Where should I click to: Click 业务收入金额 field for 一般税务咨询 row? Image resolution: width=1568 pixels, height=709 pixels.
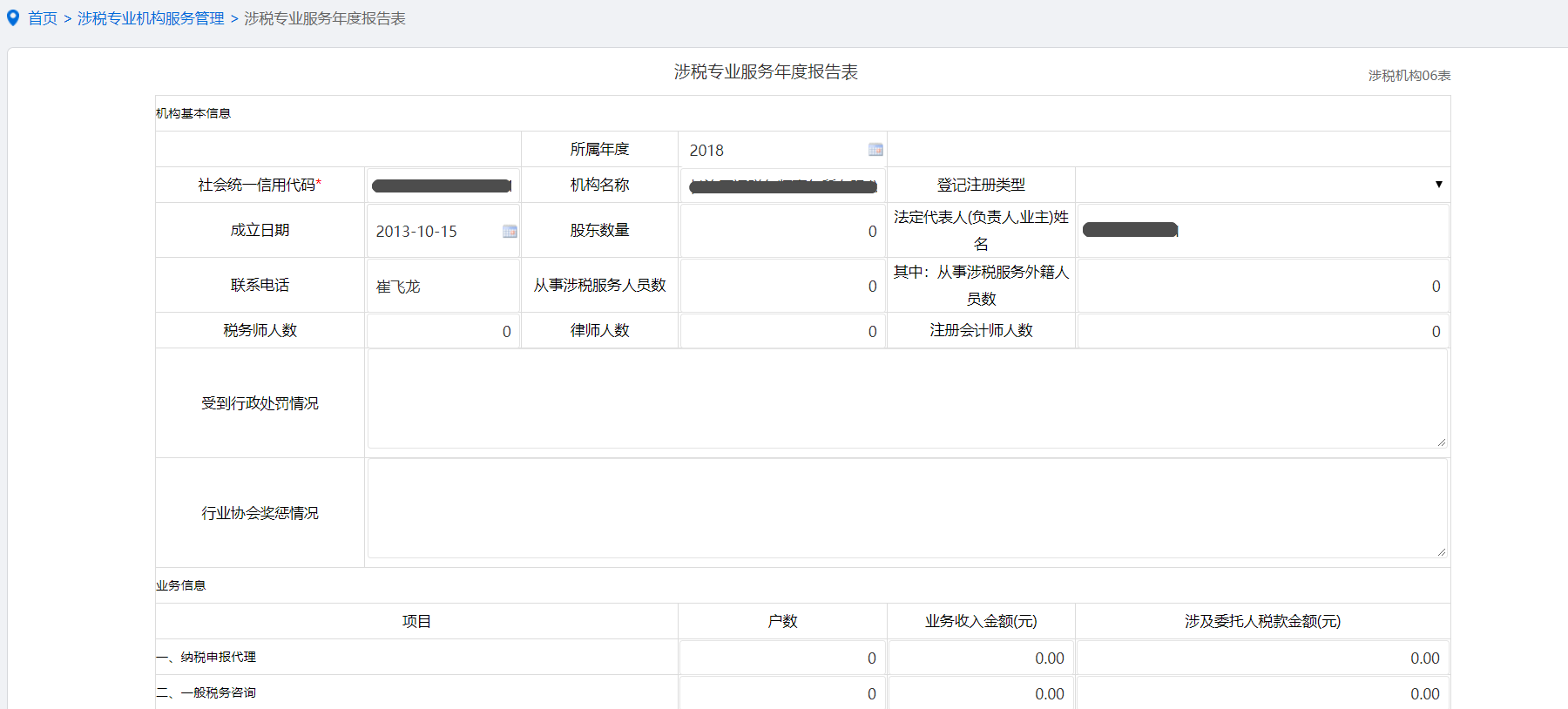tap(980, 693)
